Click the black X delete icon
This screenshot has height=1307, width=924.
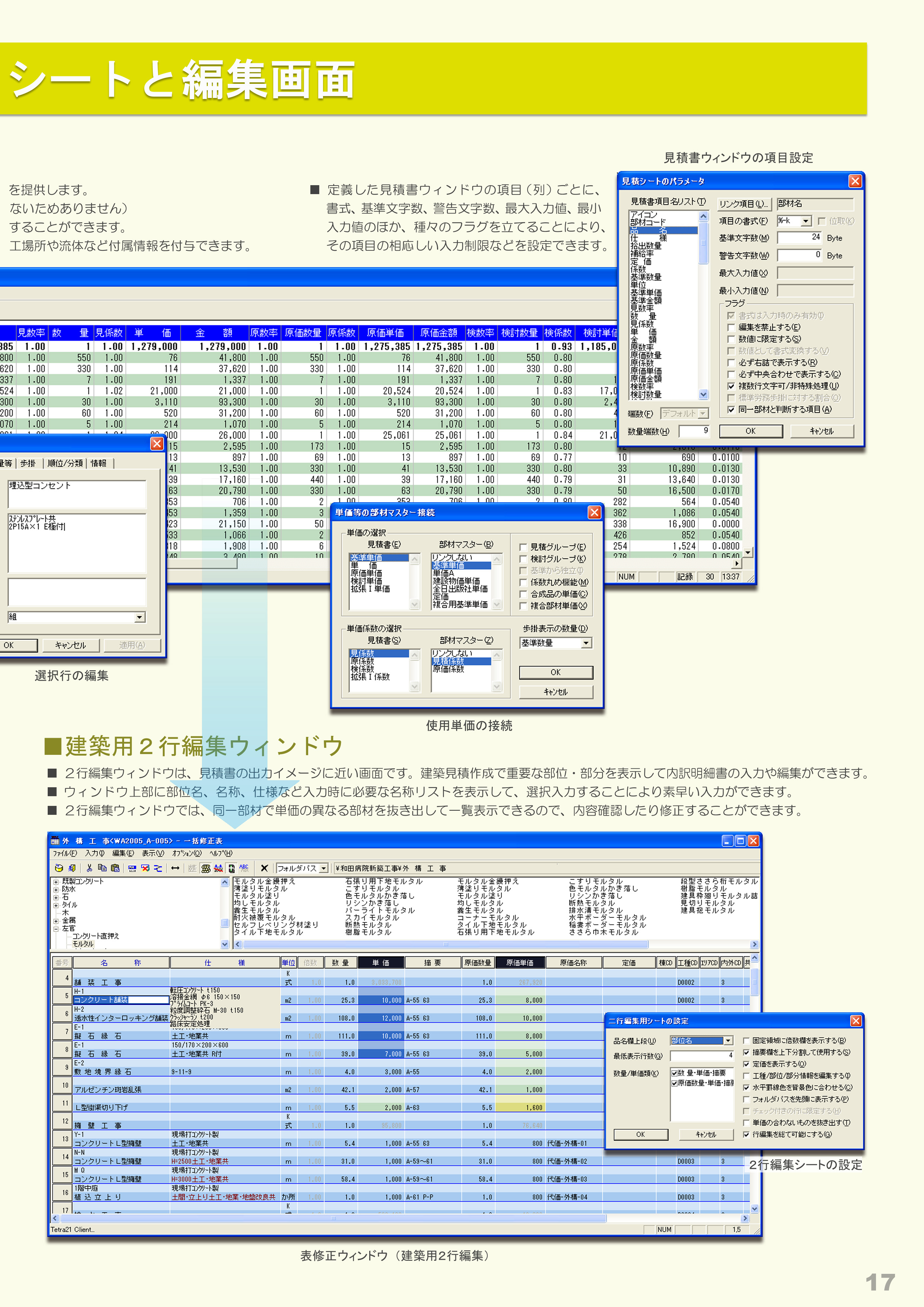[264, 868]
